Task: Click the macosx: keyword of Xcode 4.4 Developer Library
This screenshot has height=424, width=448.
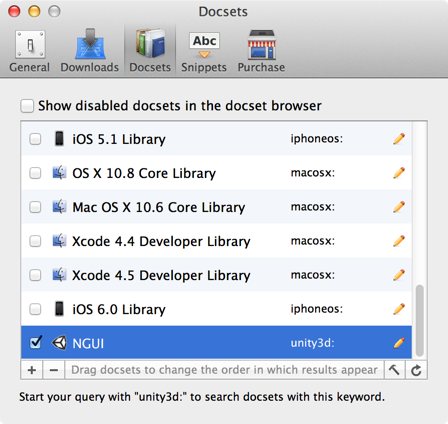Action: click(x=313, y=241)
